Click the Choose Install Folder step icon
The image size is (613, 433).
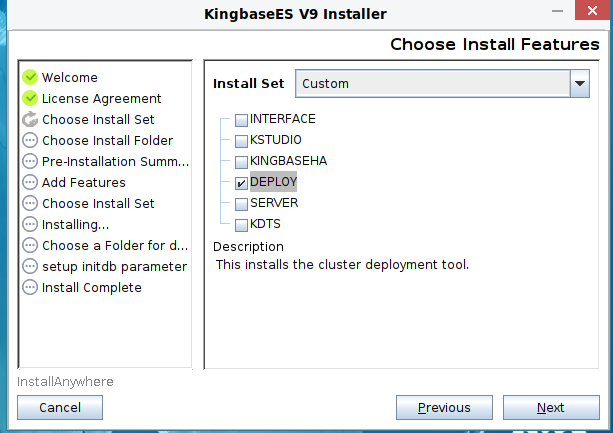click(30, 140)
